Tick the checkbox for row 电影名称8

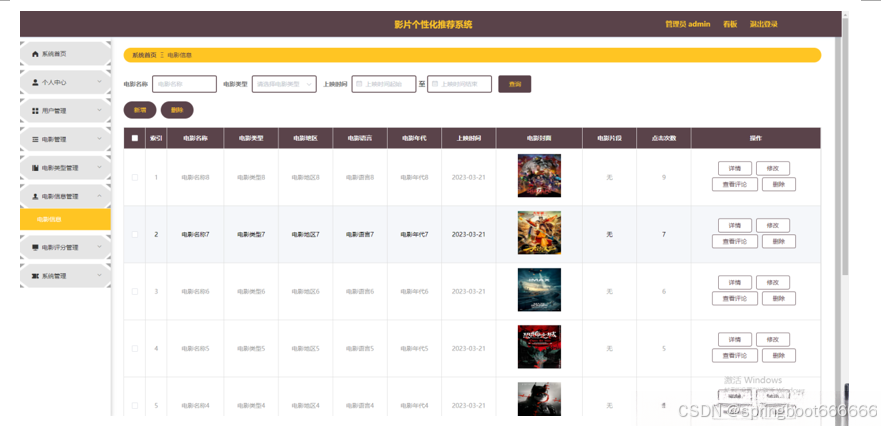[134, 177]
